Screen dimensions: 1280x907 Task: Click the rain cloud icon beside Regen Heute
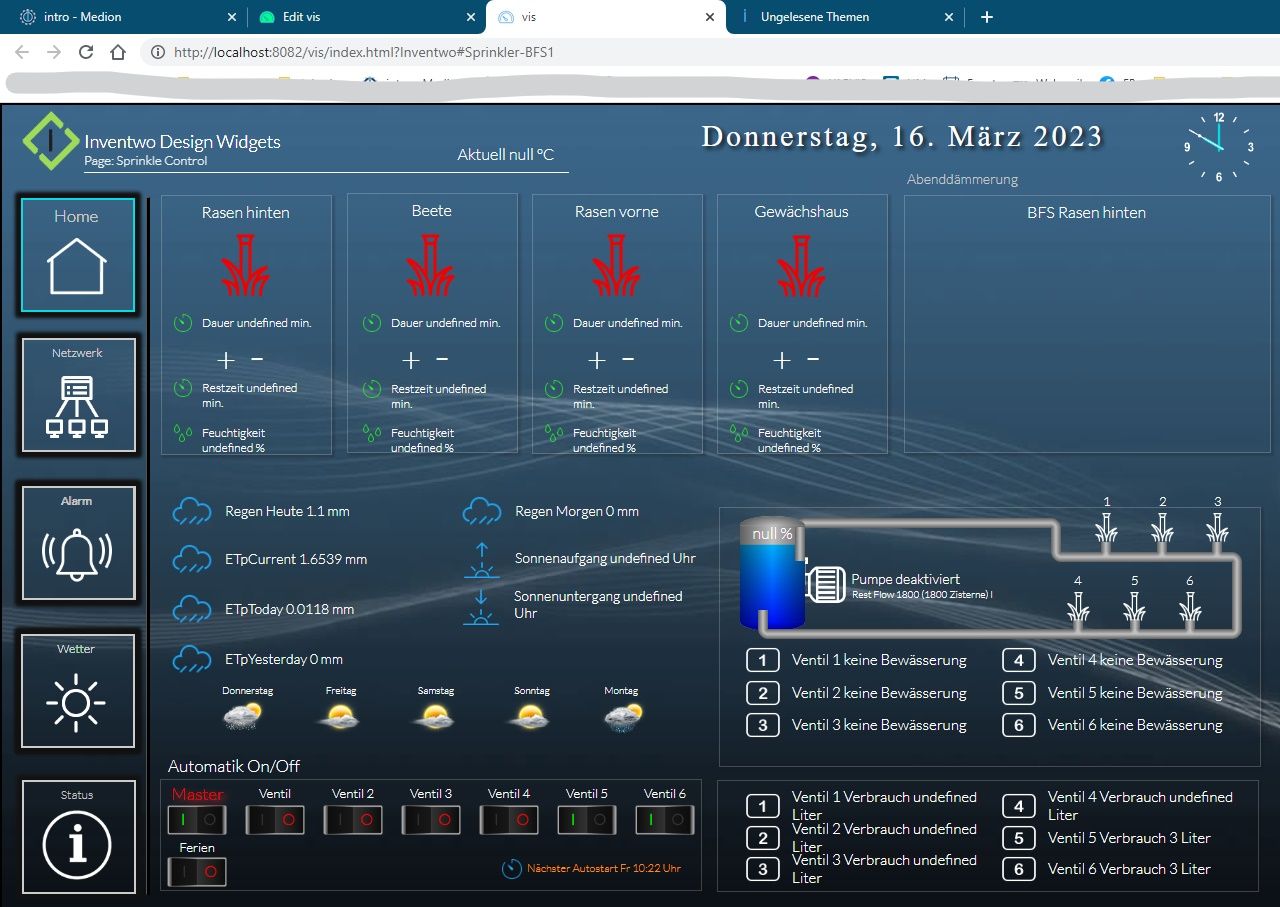point(191,512)
